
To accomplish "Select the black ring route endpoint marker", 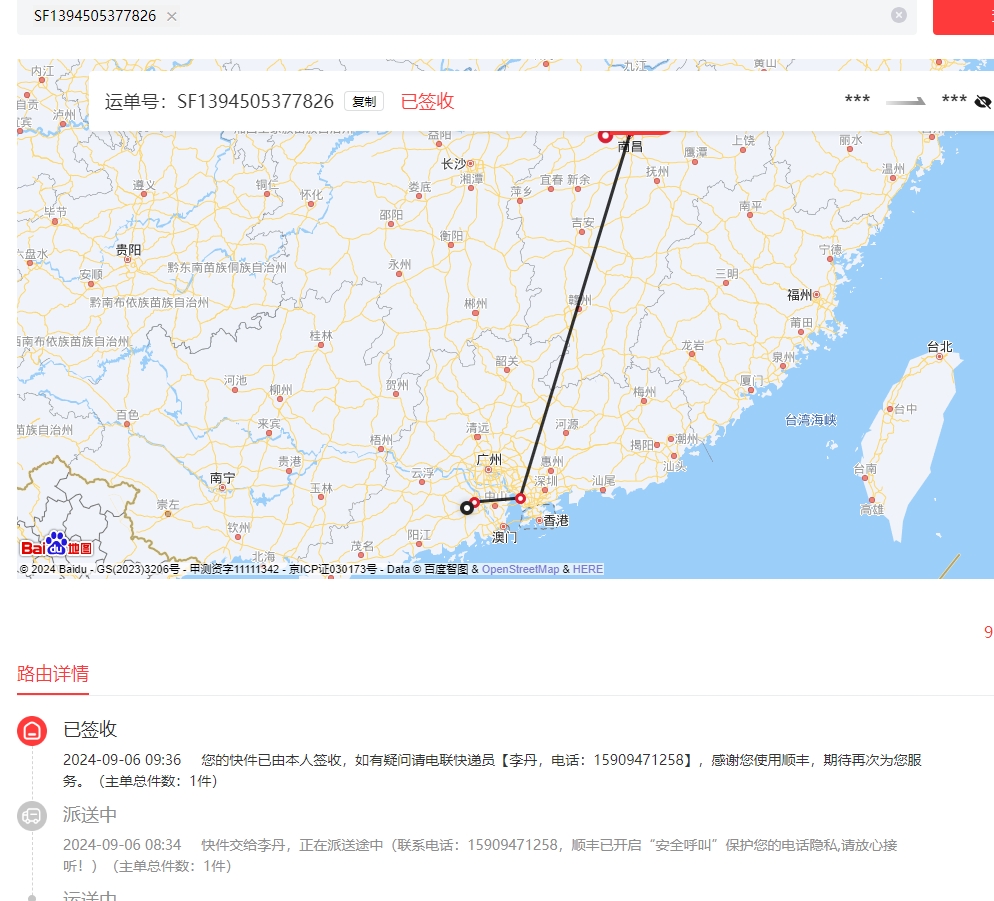I will [x=467, y=508].
